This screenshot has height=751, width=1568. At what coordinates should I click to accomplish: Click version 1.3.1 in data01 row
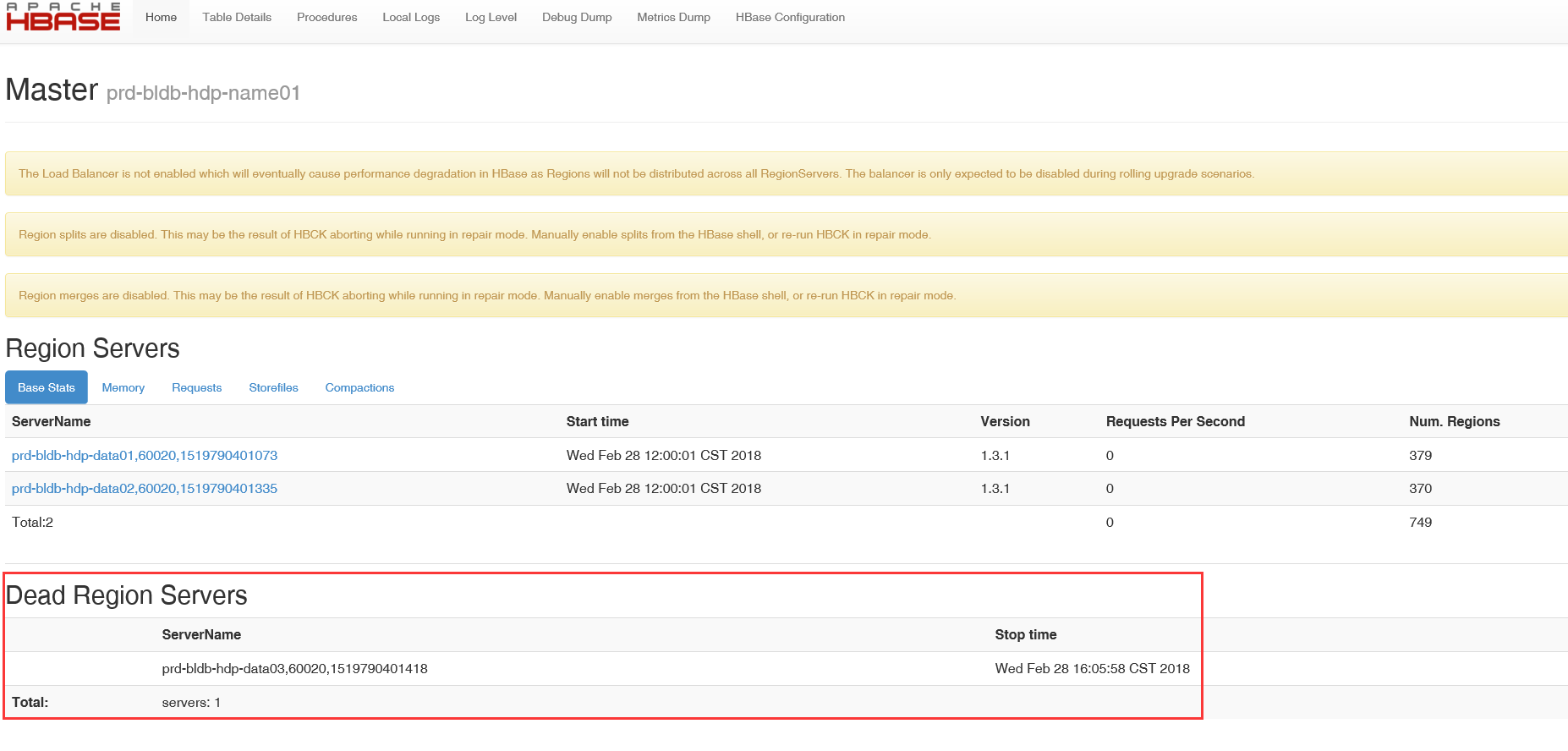click(x=995, y=455)
